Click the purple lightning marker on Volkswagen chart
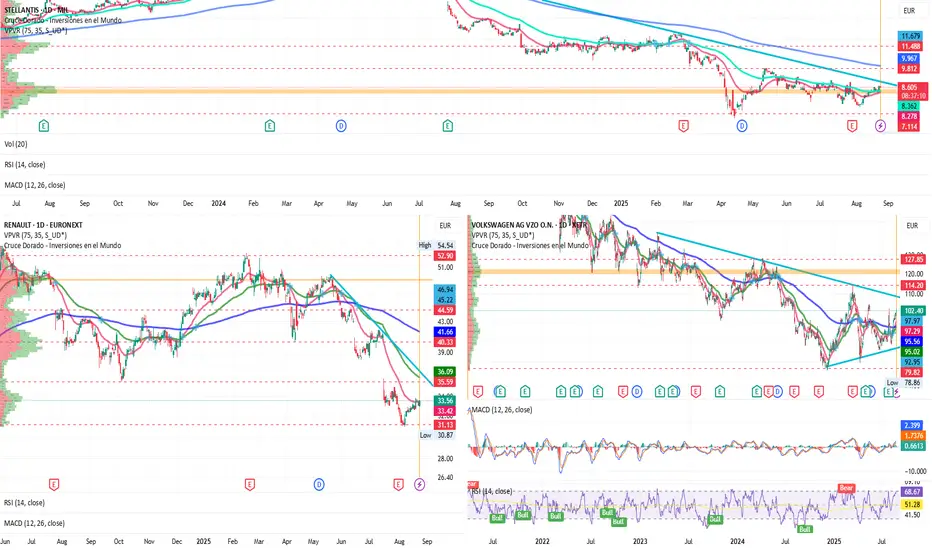This screenshot has height=550, width=932. point(896,392)
